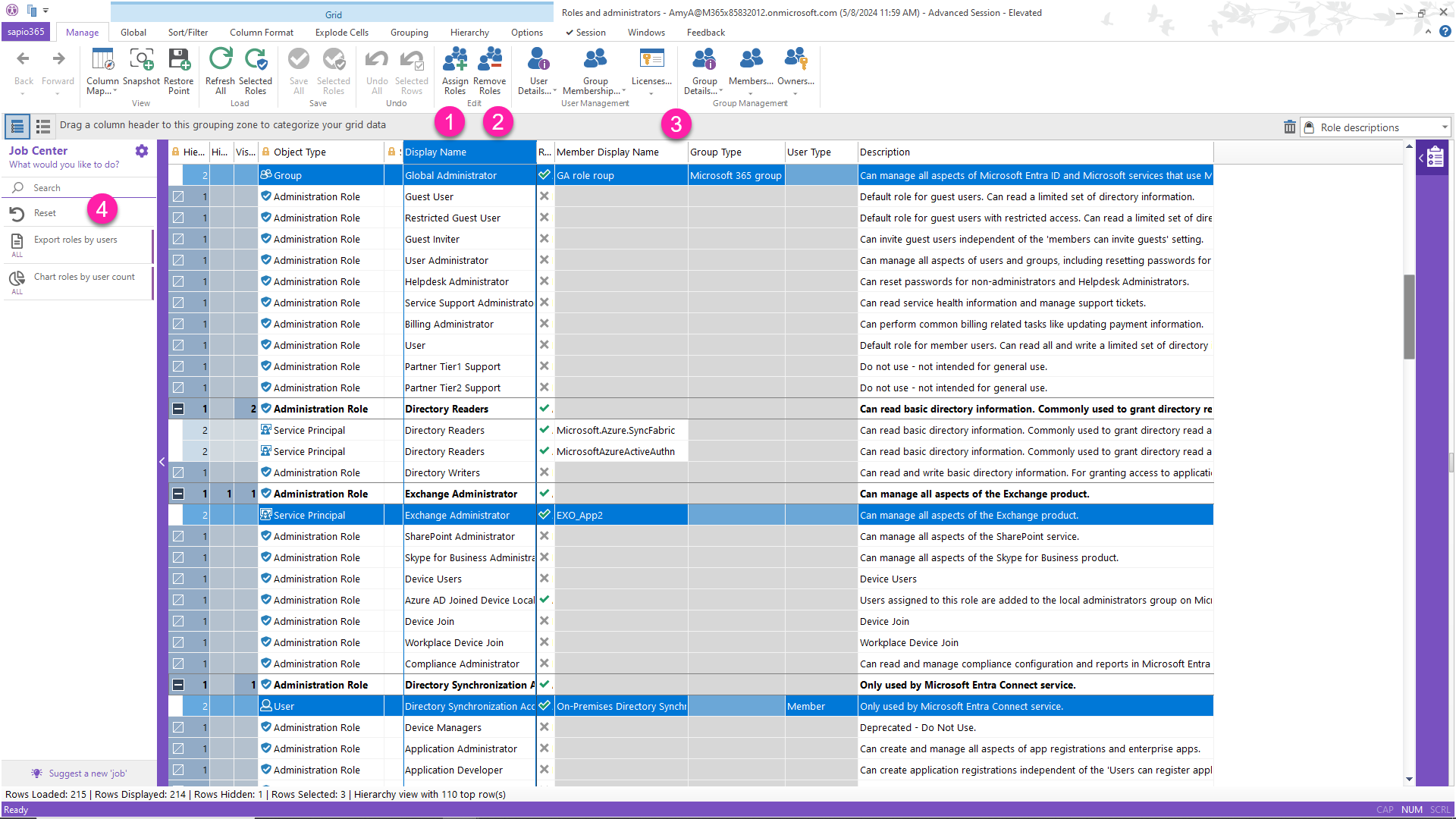The width and height of the screenshot is (1456, 819).
Task: Open the Sort/Filter menu tab
Action: tap(186, 32)
